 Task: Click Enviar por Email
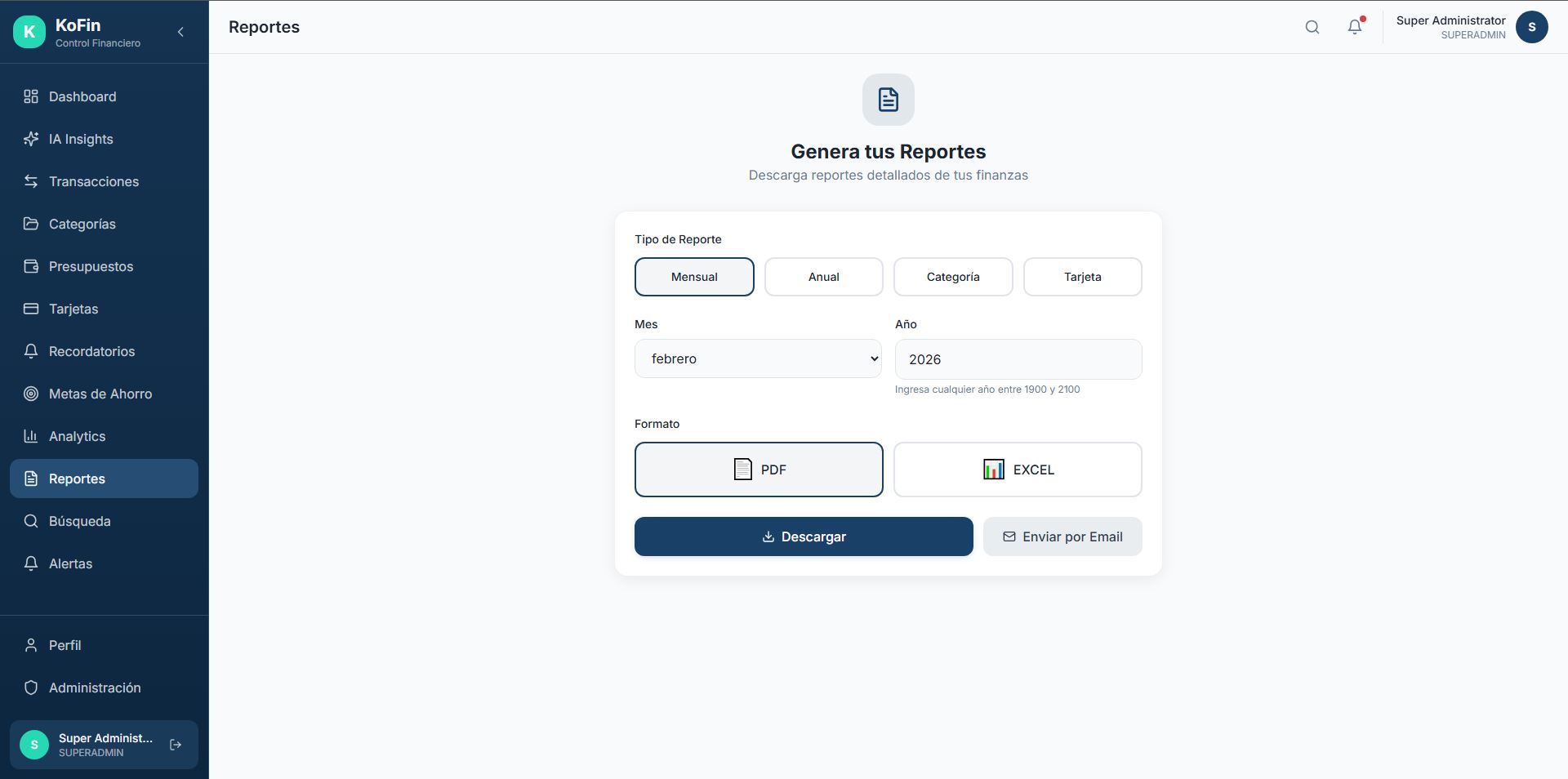pyautogui.click(x=1062, y=536)
